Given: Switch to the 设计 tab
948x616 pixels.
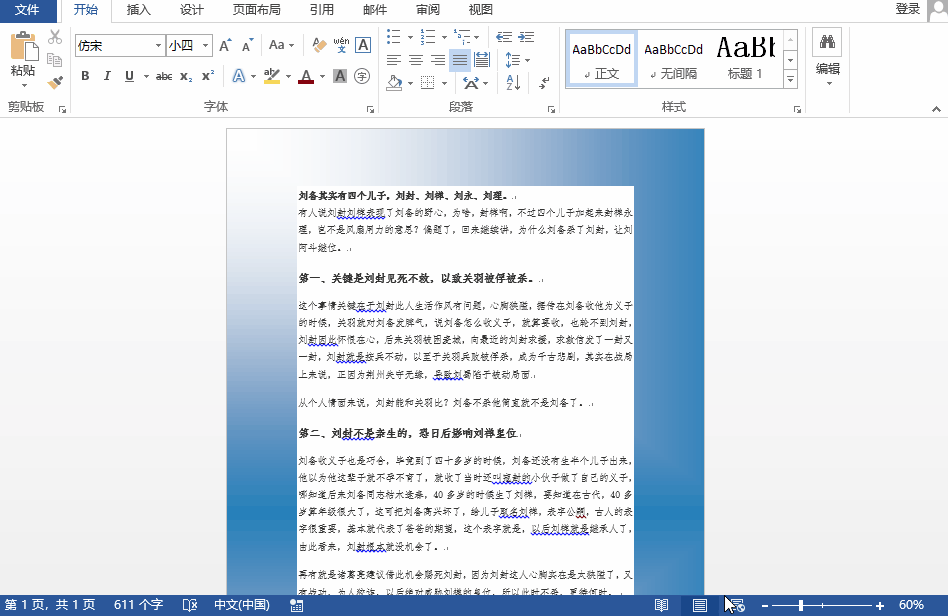Looking at the screenshot, I should pos(192,10).
